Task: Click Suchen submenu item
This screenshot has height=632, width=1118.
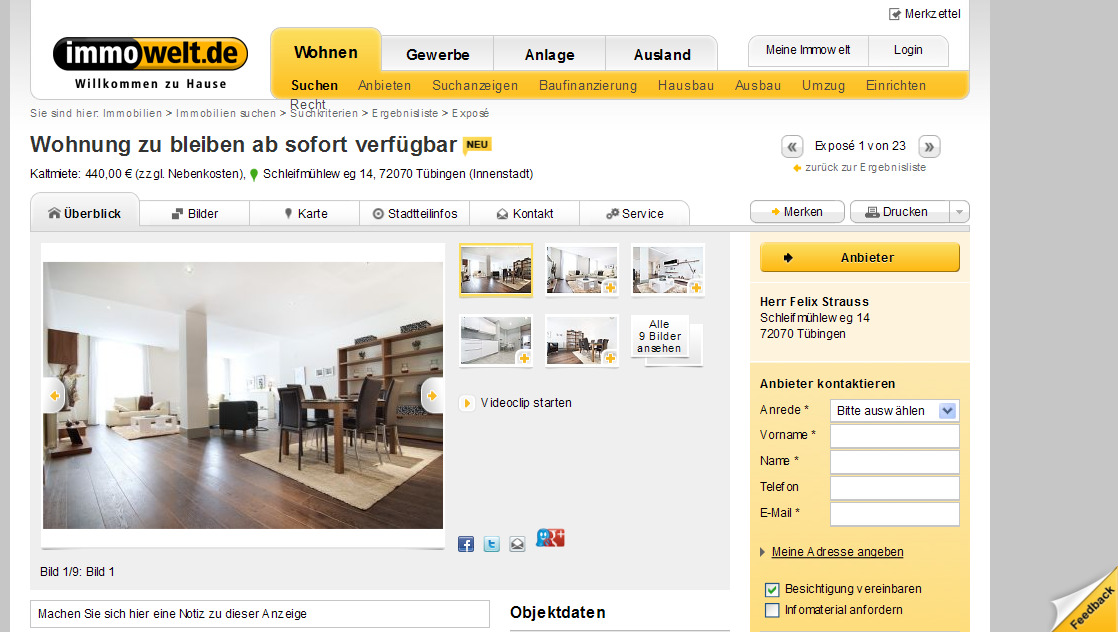Action: (x=314, y=86)
